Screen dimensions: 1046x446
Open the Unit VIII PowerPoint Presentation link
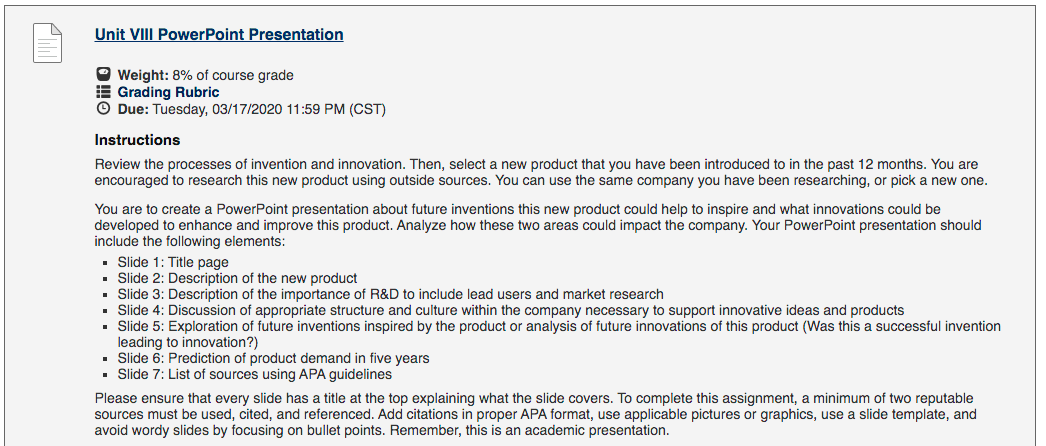(219, 35)
